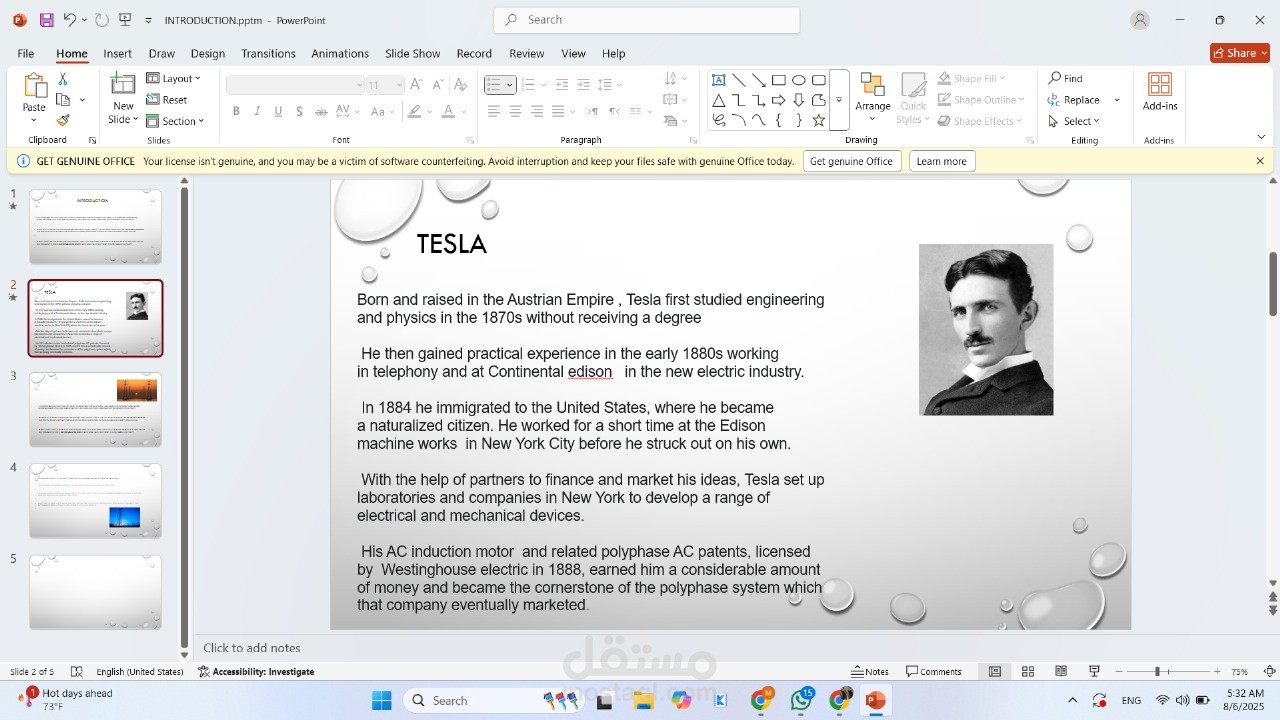Start Slide Show from status bar icon

(1094, 671)
